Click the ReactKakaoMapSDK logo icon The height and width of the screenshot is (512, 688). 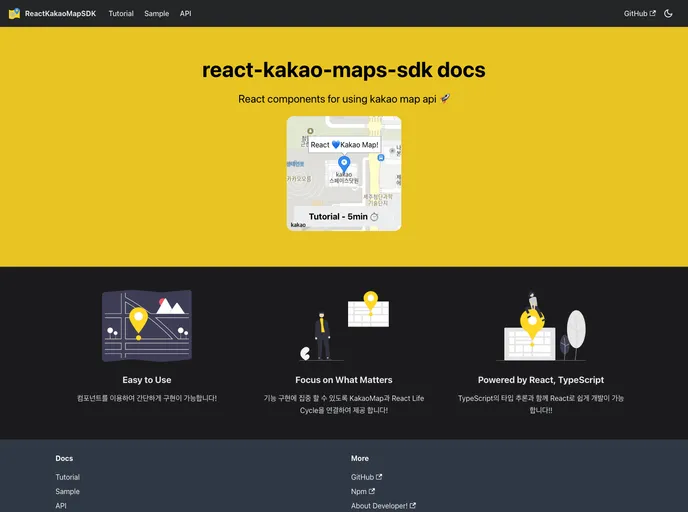[x=14, y=14]
